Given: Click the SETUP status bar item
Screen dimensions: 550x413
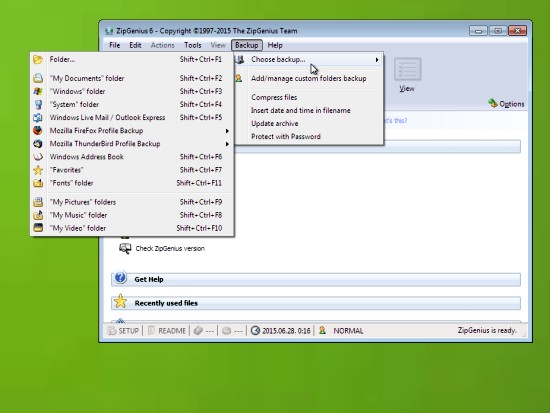Looking at the screenshot, I should click(123, 331).
